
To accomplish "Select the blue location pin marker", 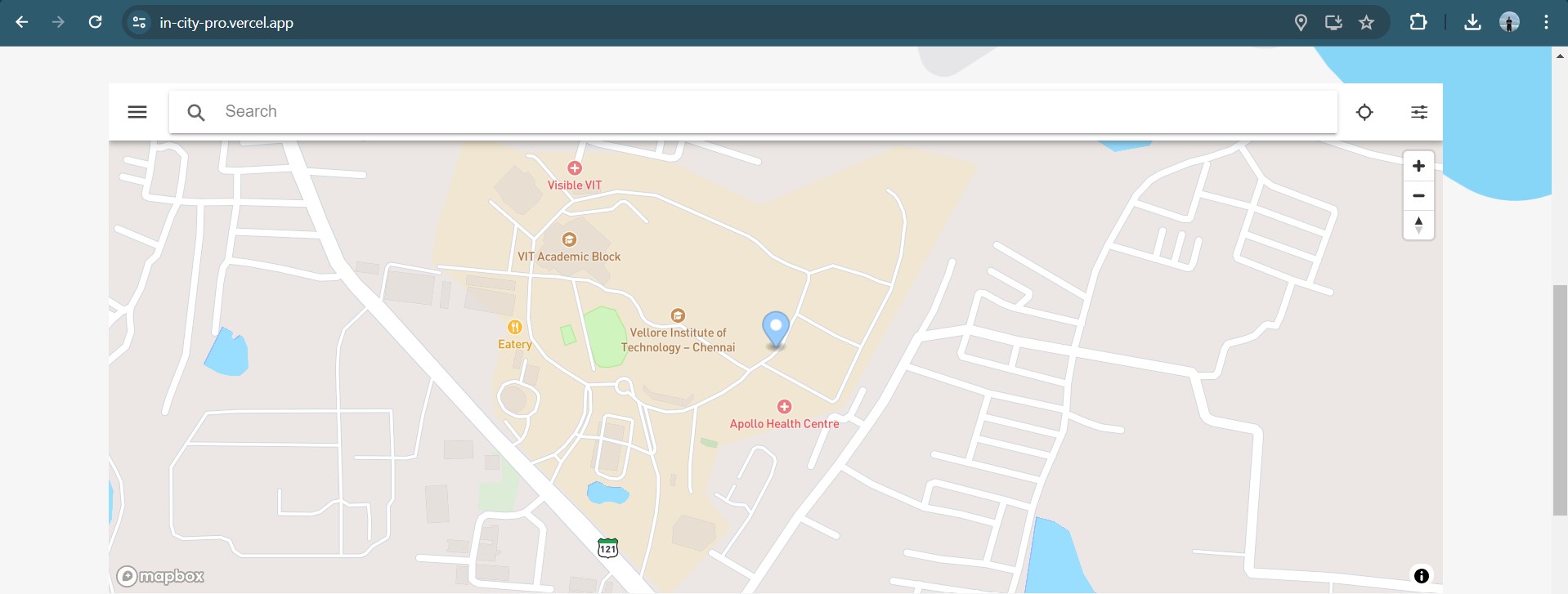I will click(x=776, y=329).
